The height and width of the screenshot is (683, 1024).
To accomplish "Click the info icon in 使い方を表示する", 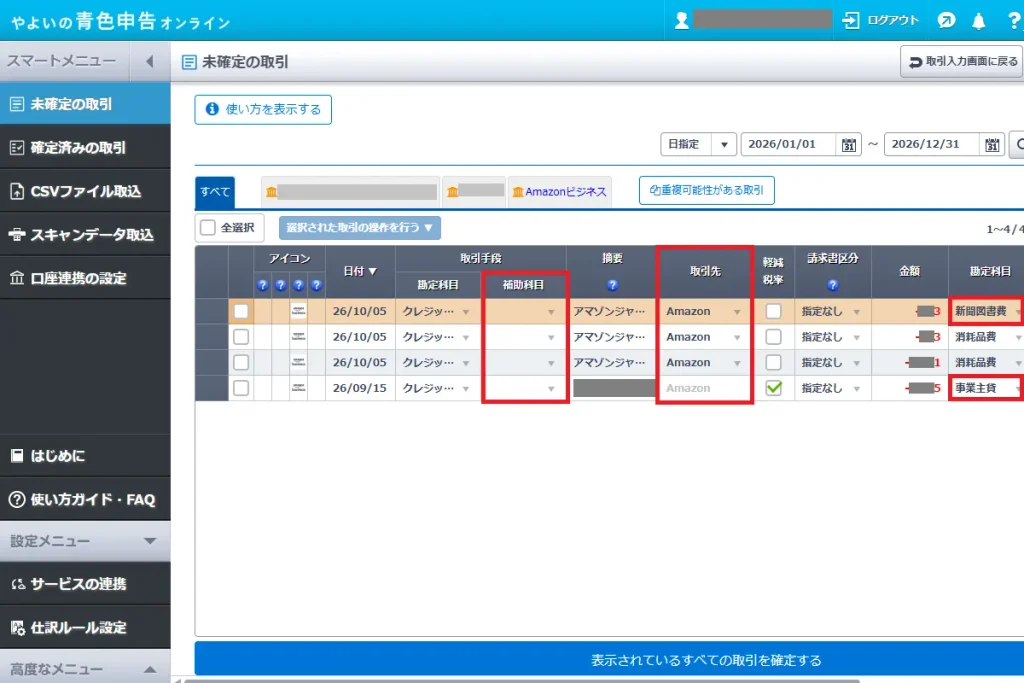I will pyautogui.click(x=212, y=109).
